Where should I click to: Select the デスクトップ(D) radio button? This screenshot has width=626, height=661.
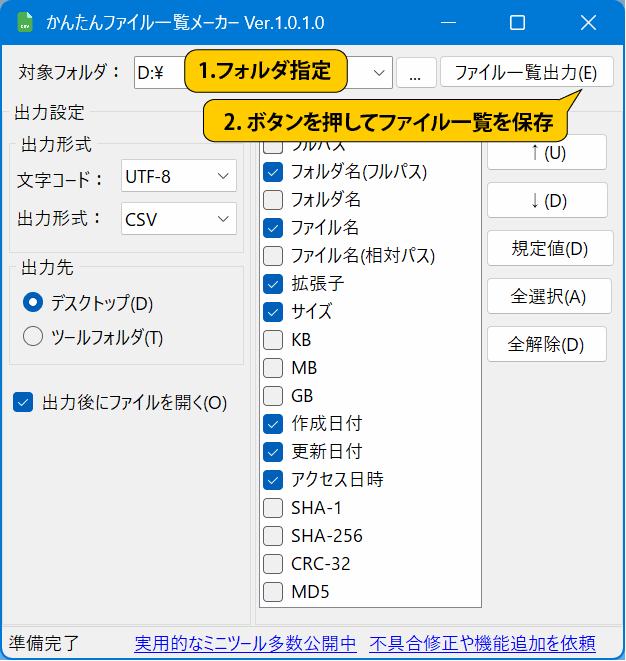[x=33, y=302]
